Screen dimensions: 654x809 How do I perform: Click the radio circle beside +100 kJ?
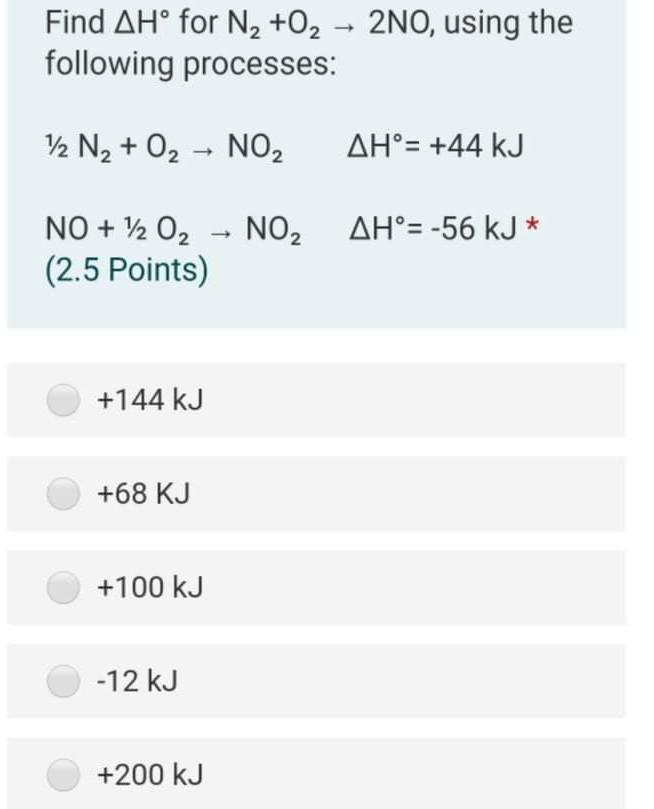coord(65,588)
